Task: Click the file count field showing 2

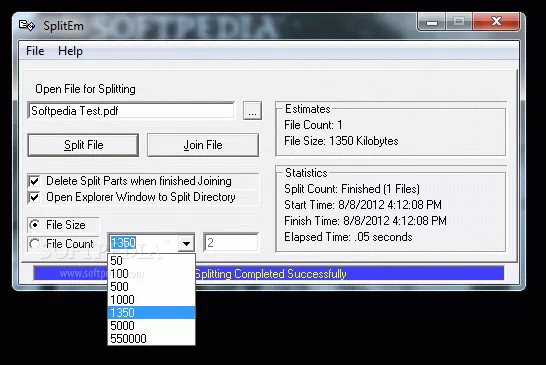Action: (x=231, y=242)
